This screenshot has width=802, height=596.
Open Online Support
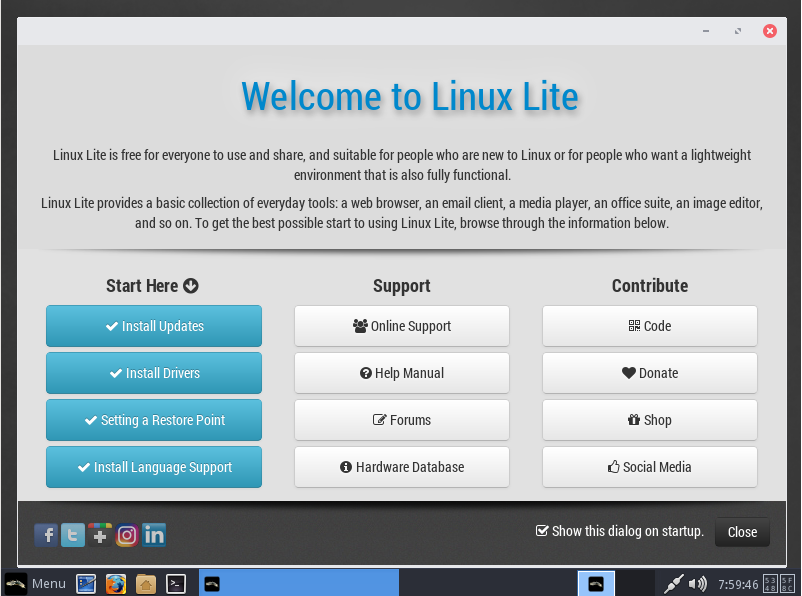(x=402, y=326)
